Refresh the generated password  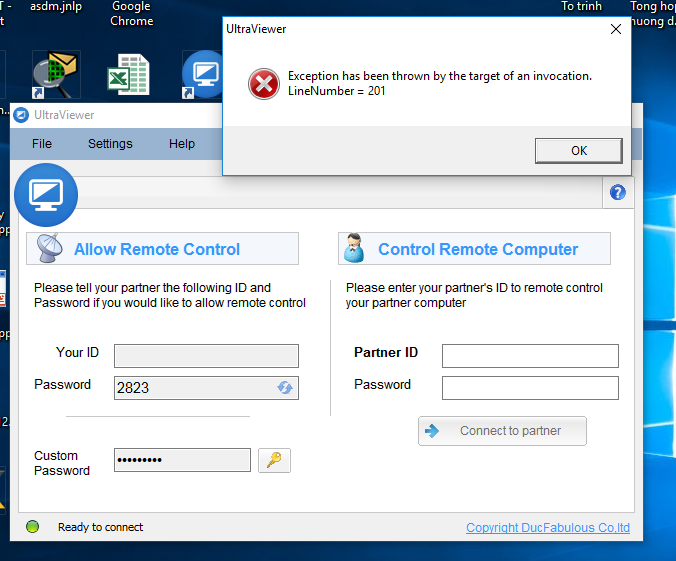285,388
